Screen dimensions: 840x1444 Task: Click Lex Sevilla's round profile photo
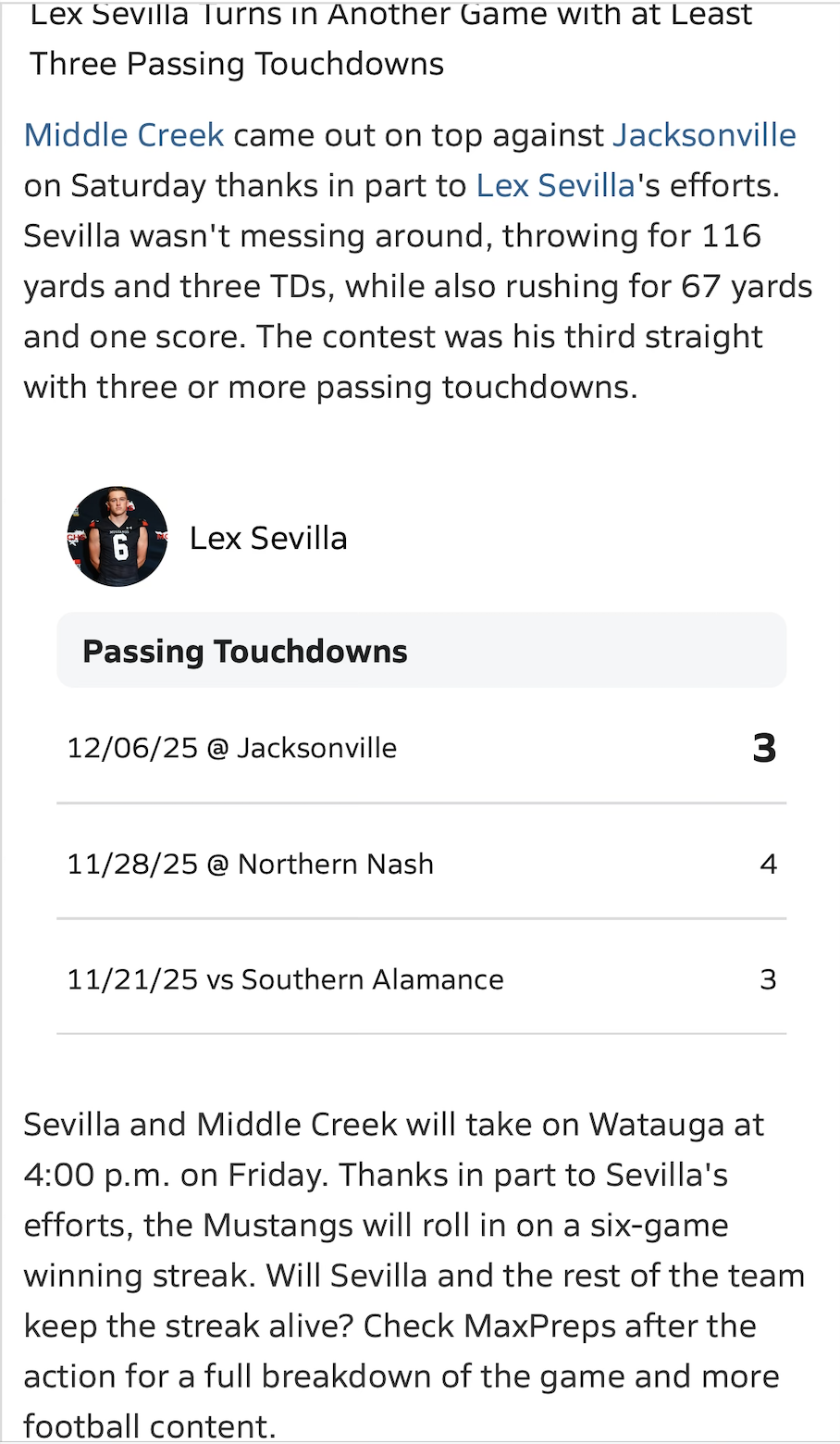point(117,537)
